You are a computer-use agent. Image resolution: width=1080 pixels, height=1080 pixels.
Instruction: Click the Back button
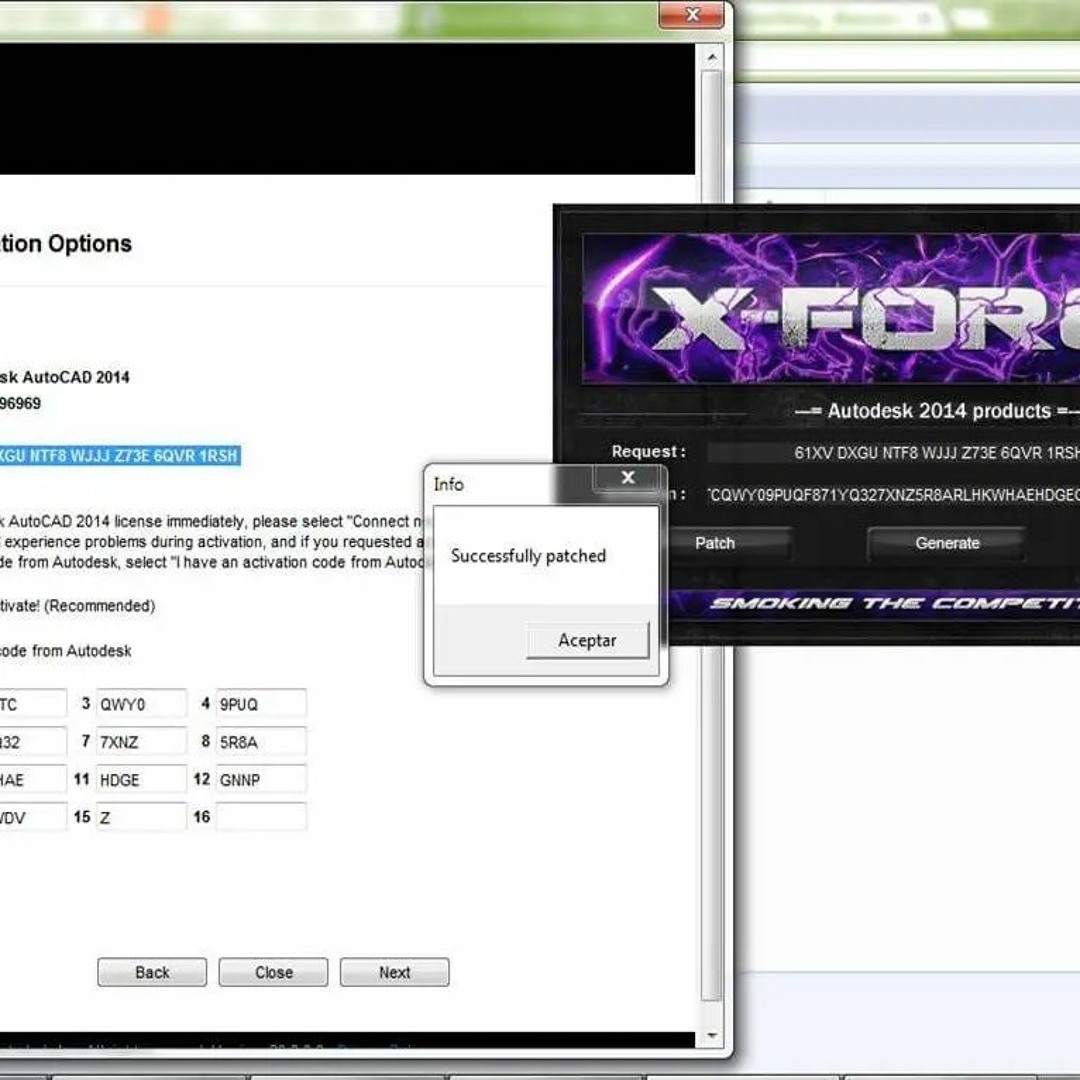click(x=152, y=972)
